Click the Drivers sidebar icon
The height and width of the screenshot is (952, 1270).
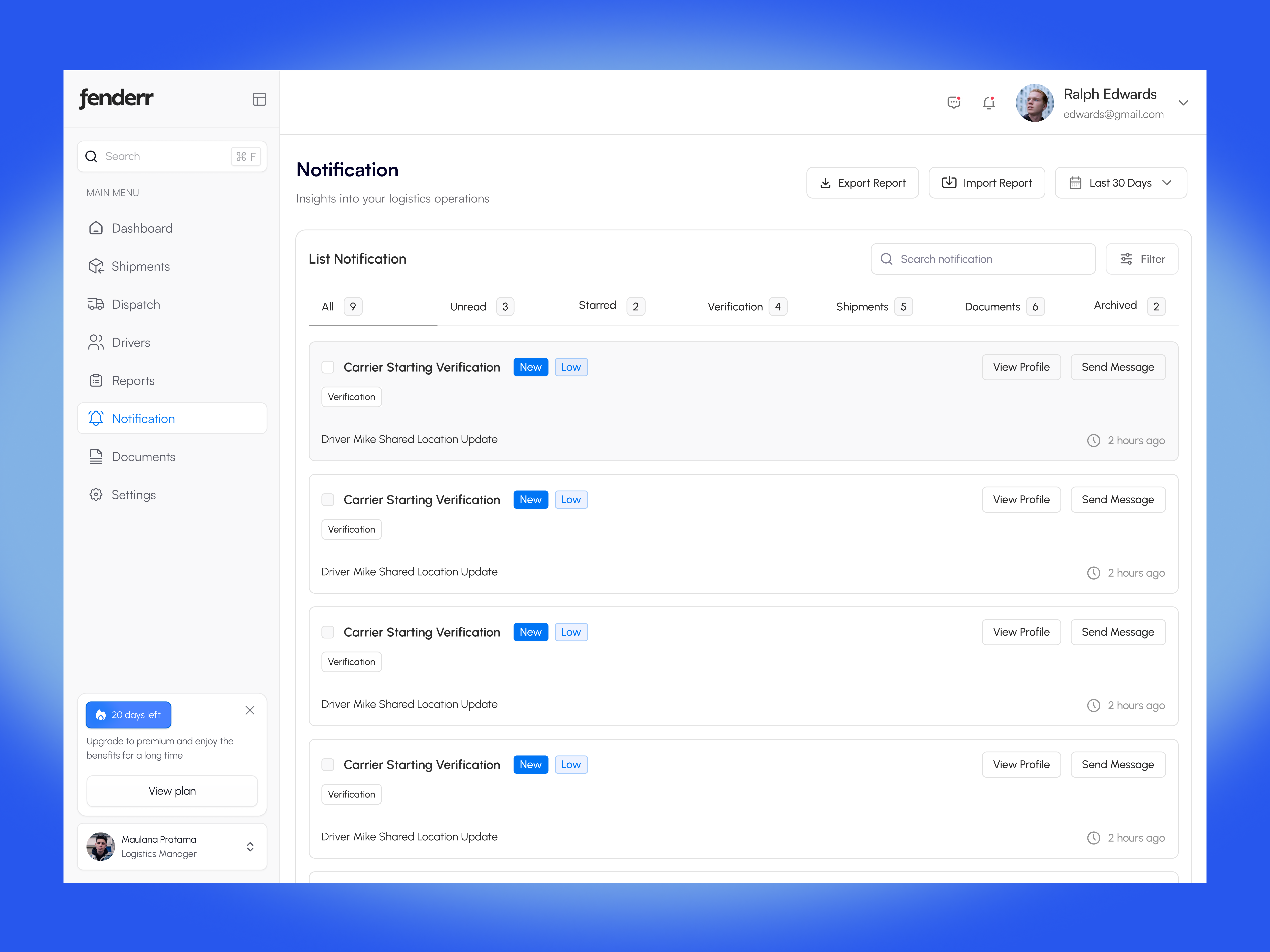pos(96,342)
